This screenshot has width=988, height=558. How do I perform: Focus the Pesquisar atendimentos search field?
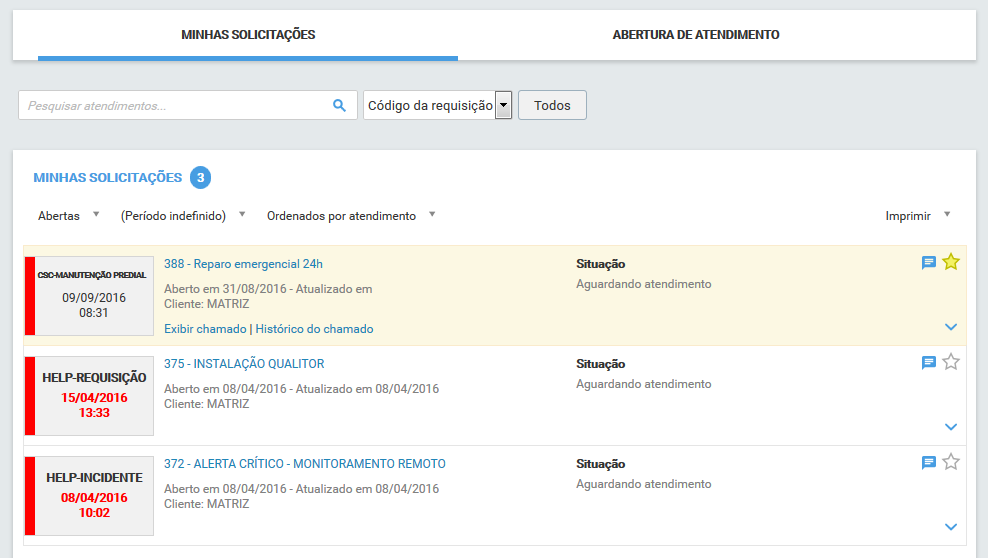pos(175,106)
